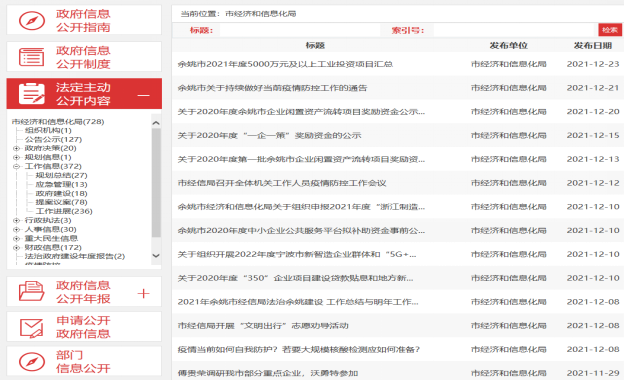Click the tree panel scroll-up arrow
Image resolution: width=625 pixels, height=380 pixels.
[156, 123]
